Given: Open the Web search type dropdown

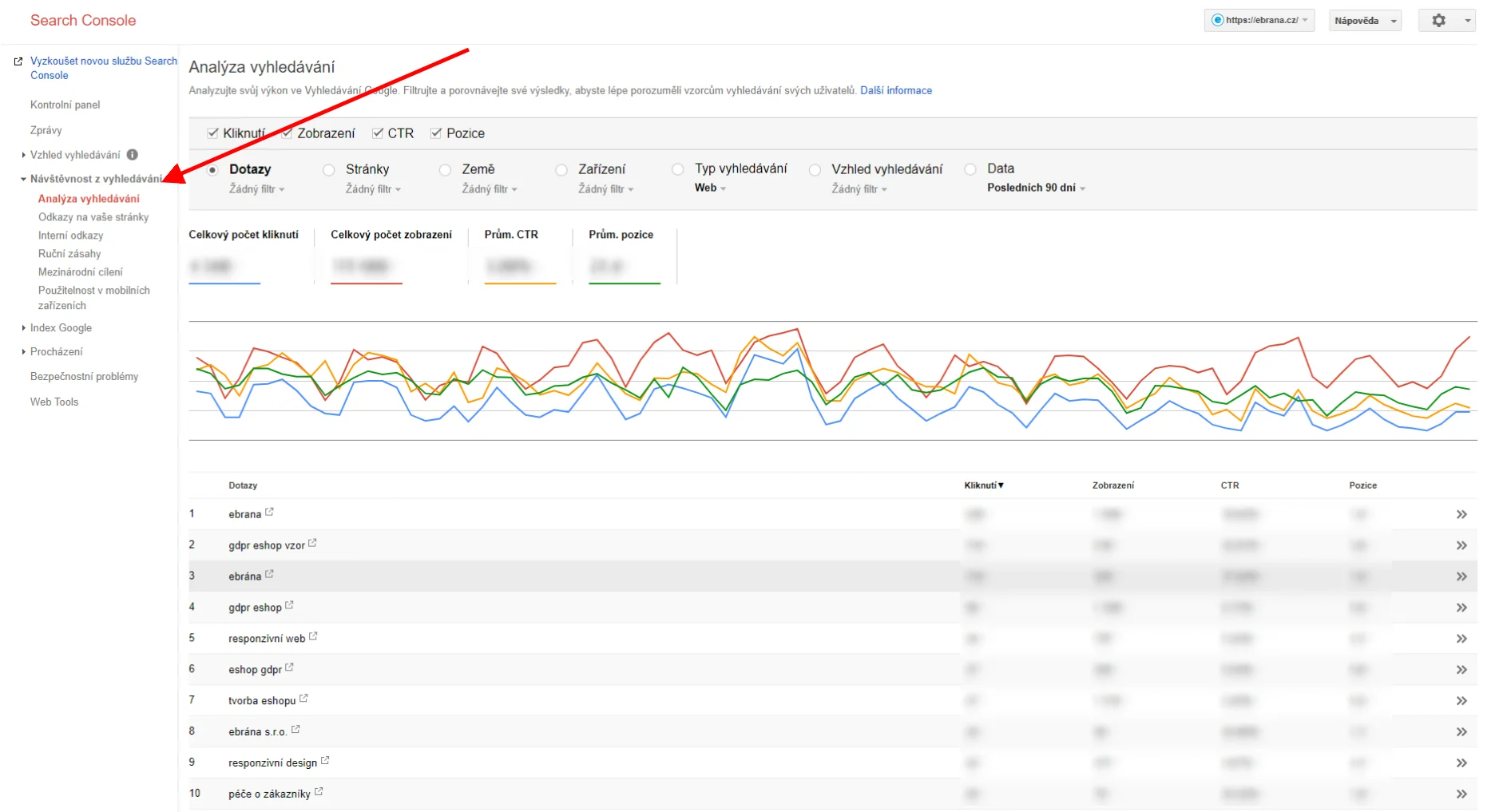Looking at the screenshot, I should point(711,188).
